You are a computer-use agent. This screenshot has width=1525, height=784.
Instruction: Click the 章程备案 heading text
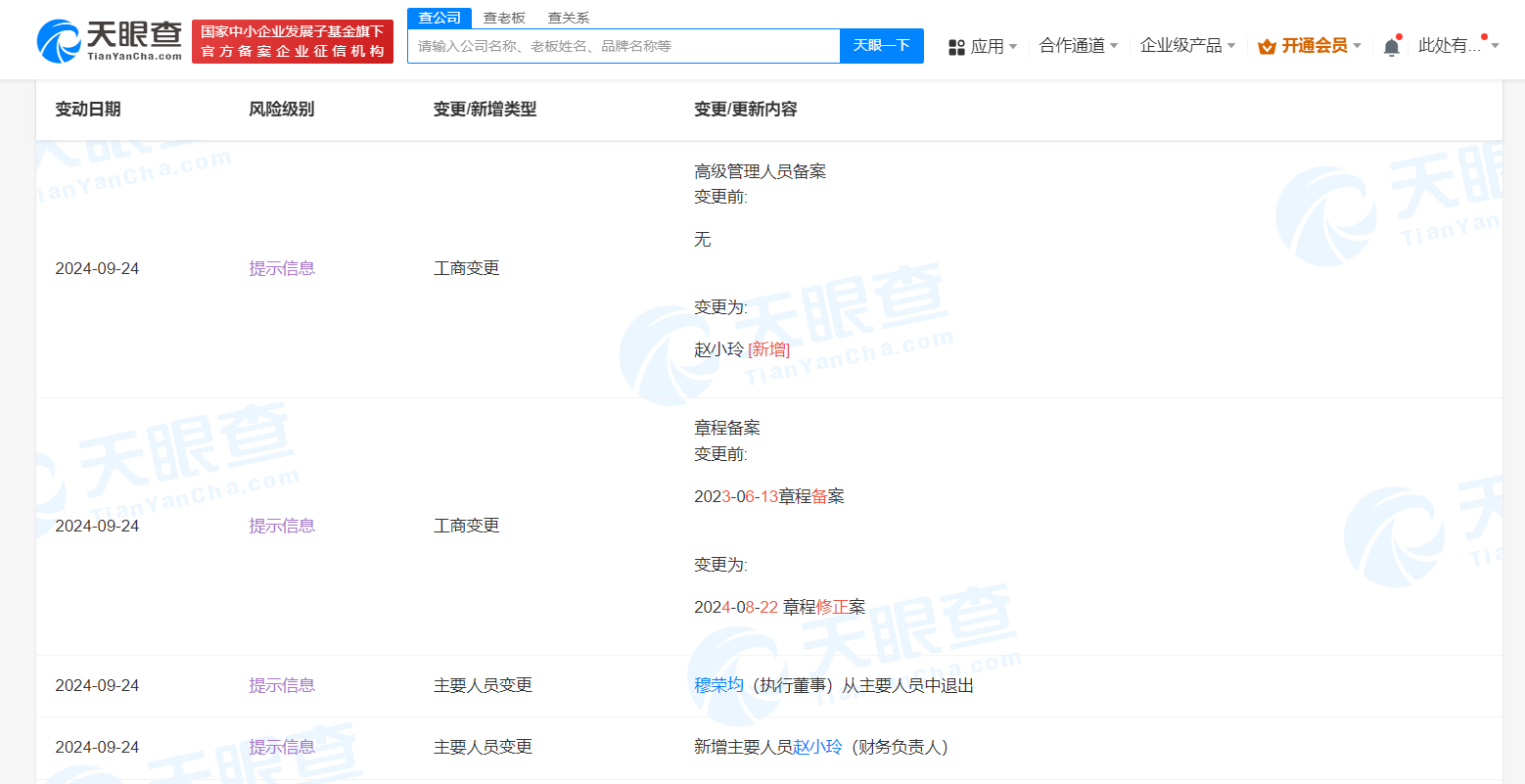click(727, 428)
